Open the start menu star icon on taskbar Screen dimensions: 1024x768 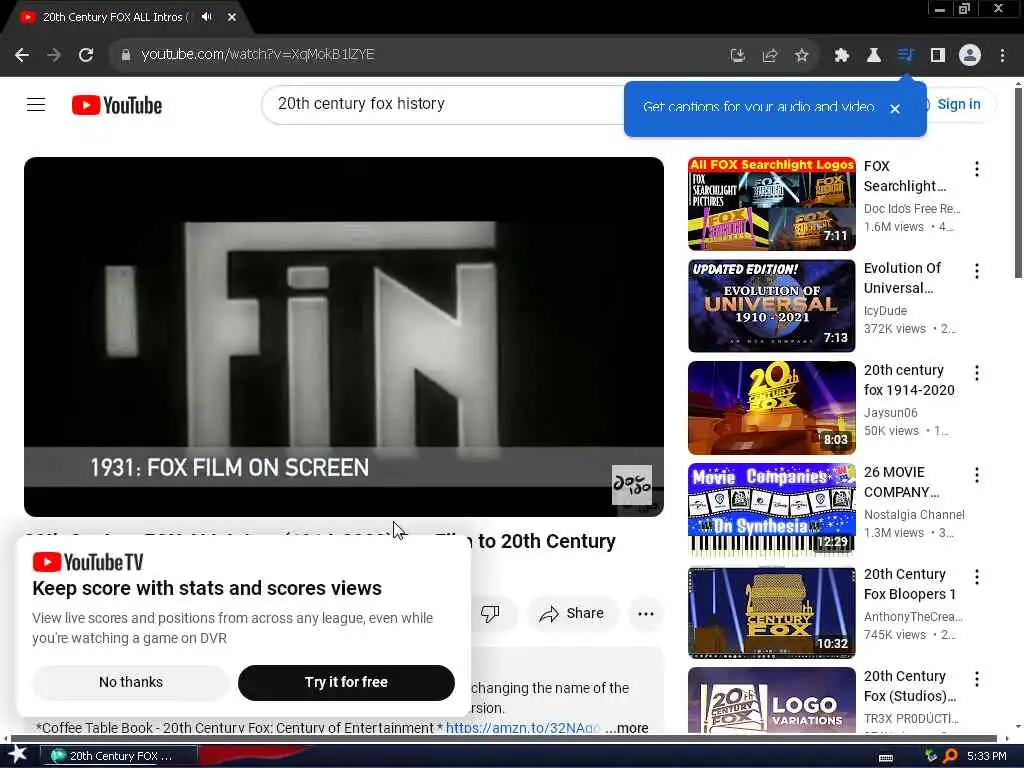click(18, 755)
